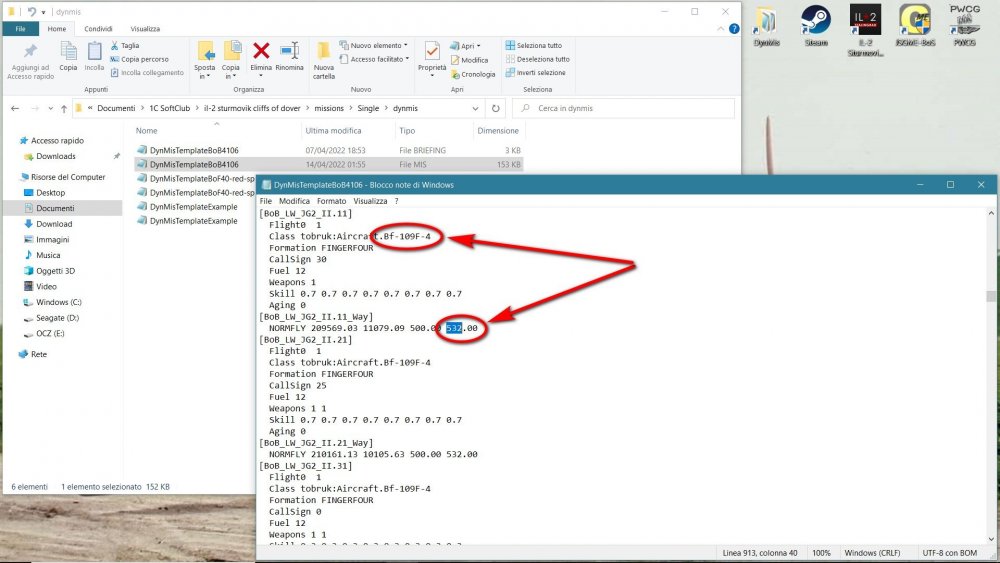This screenshot has width=1000, height=563.
Task: Click Incolla collegamento command
Action: [x=147, y=73]
